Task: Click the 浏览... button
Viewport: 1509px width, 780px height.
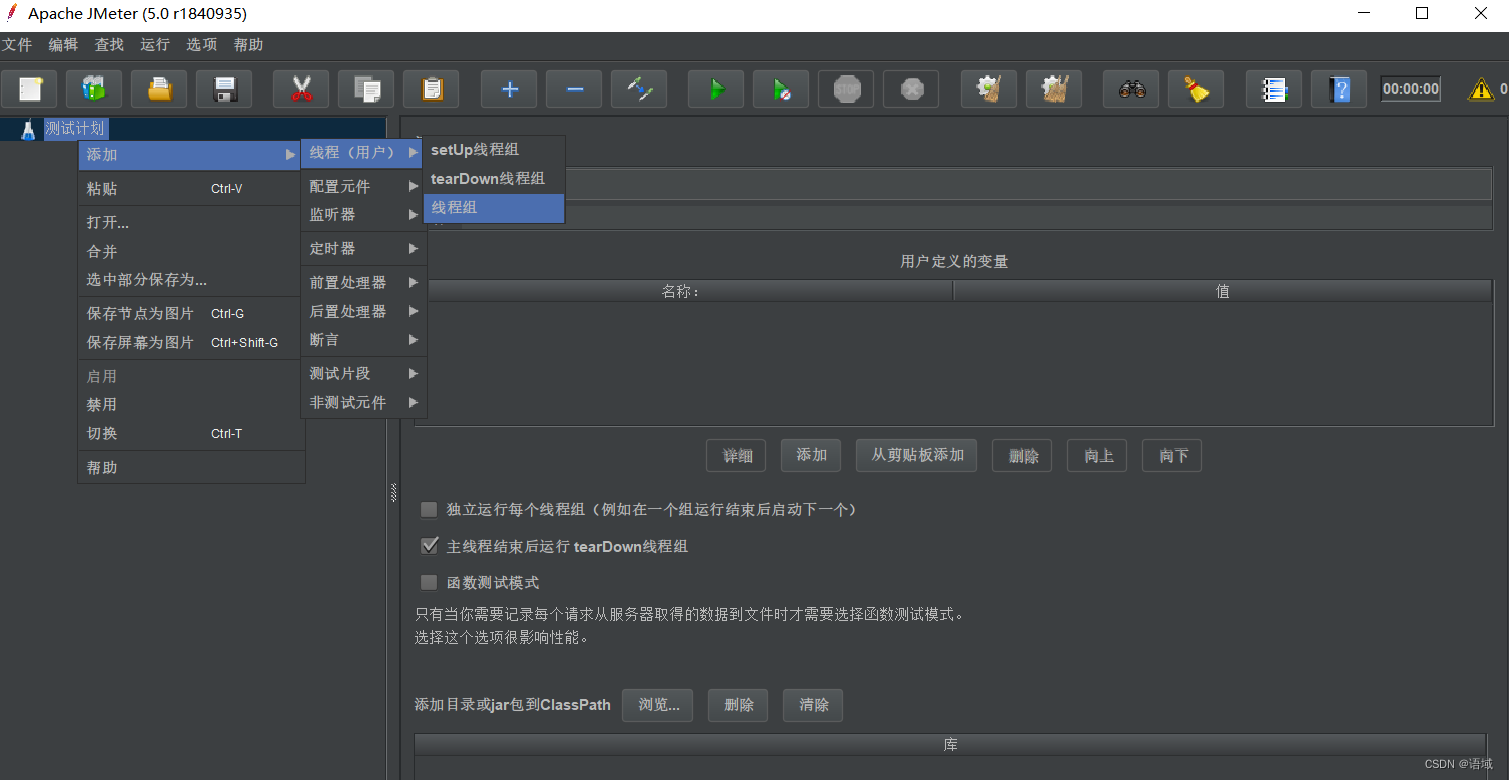Action: coord(658,705)
